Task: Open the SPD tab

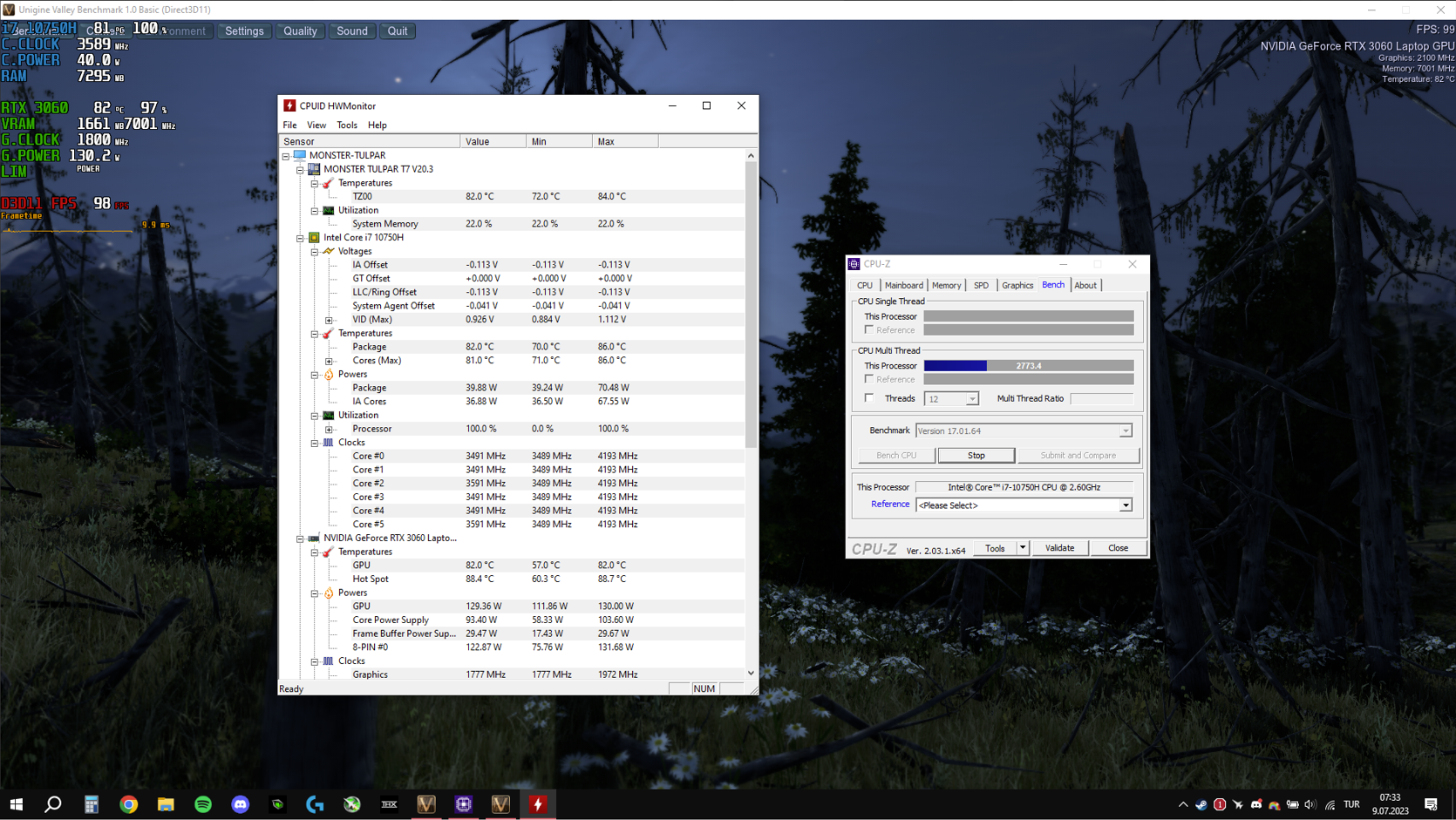Action: tap(981, 285)
